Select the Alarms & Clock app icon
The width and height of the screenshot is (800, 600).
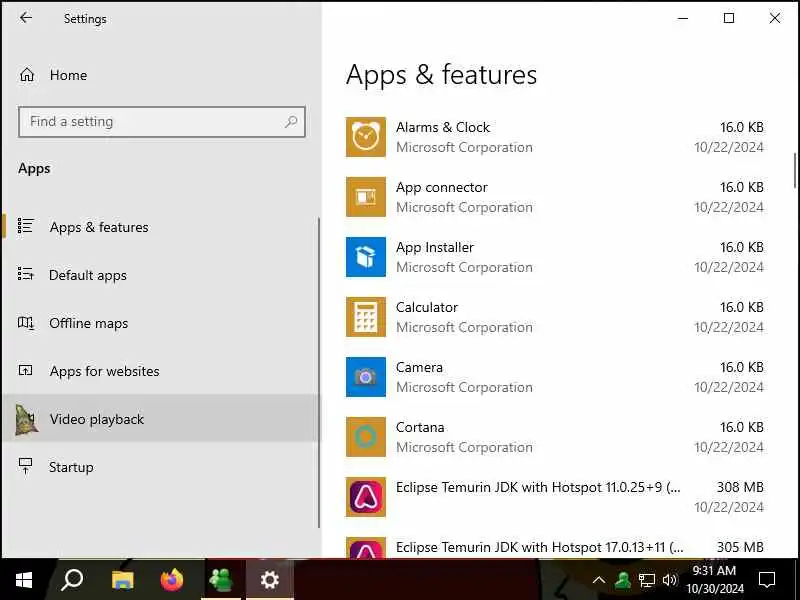366,137
